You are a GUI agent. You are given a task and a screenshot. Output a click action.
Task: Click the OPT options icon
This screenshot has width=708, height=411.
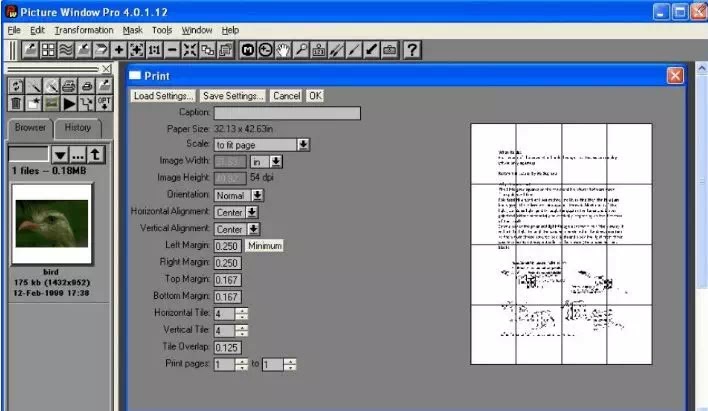pos(104,103)
